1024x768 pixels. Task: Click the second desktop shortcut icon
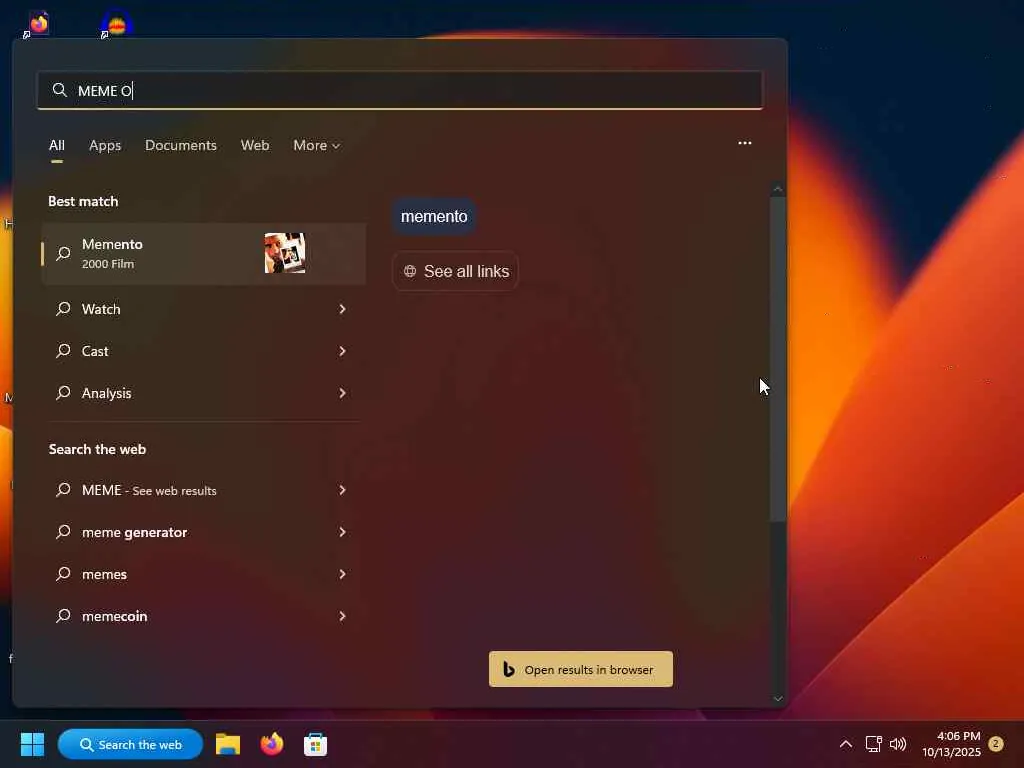(116, 24)
